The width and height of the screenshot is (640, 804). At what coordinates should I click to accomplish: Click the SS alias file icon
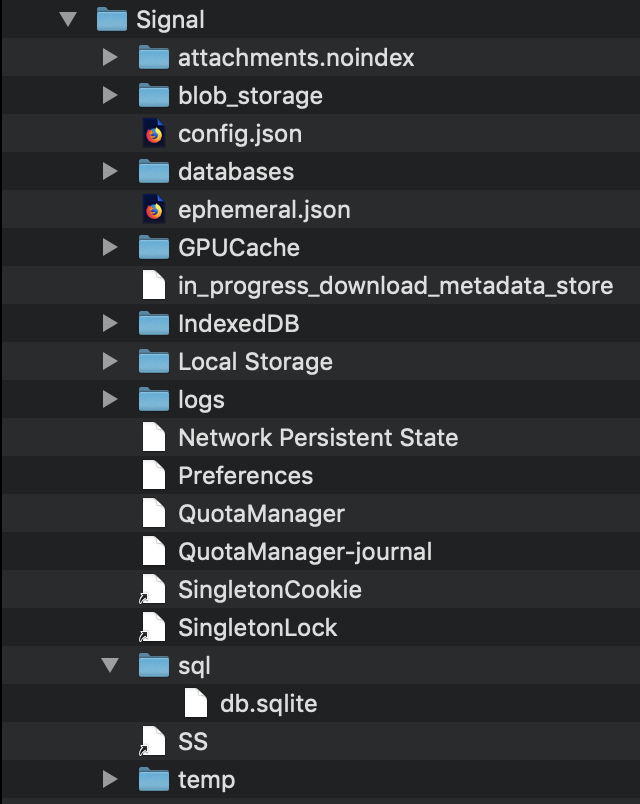pos(153,741)
